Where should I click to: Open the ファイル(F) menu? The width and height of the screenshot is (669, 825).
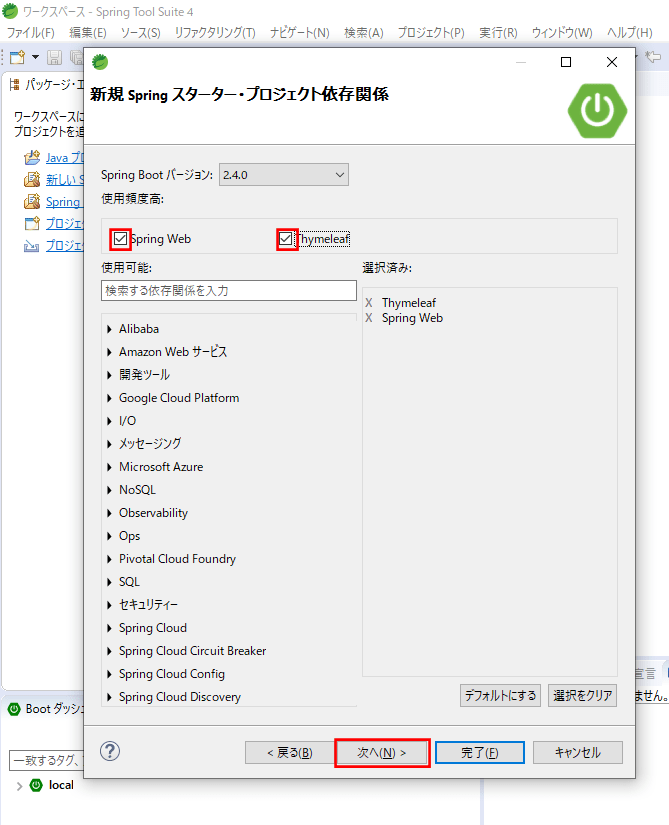pyautogui.click(x=31, y=33)
